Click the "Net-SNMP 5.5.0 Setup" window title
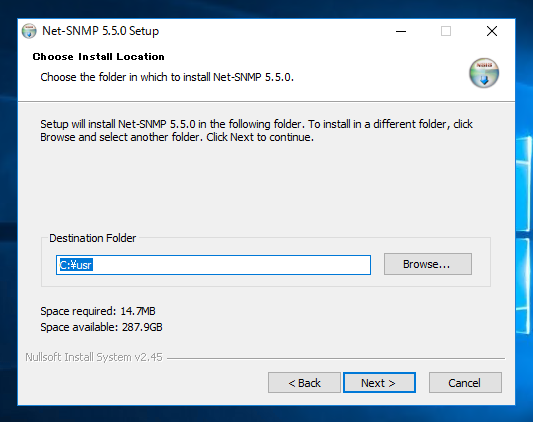Screen dimensions: 533x422 tap(100, 31)
